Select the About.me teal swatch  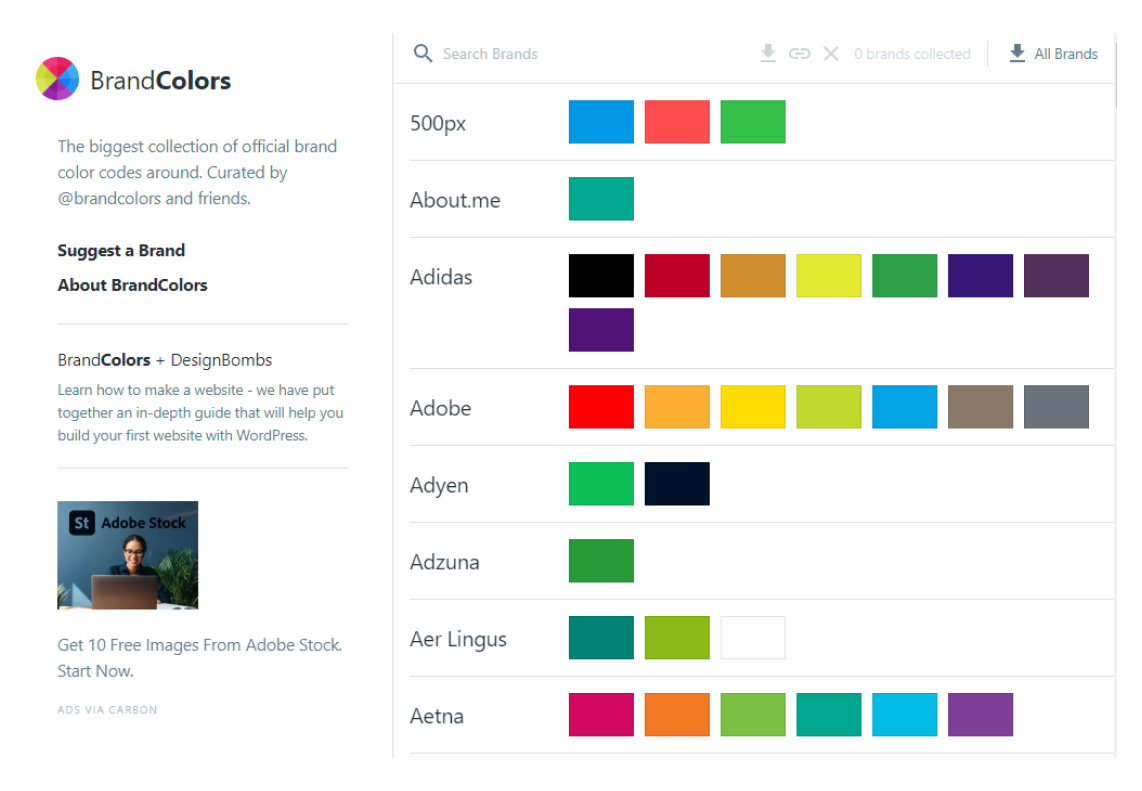601,199
